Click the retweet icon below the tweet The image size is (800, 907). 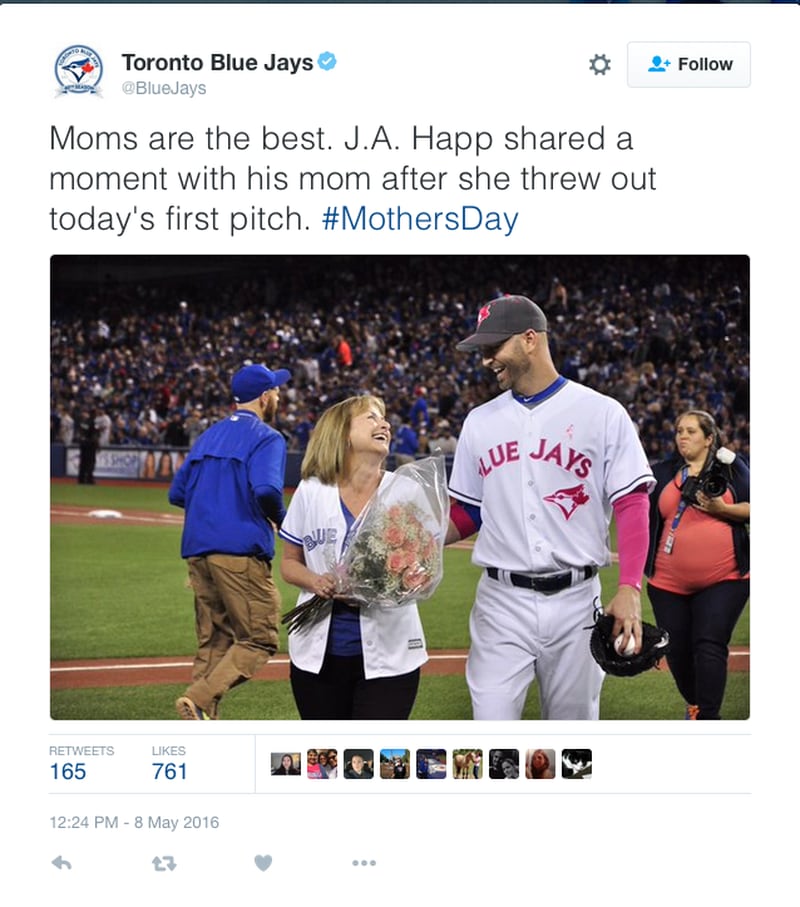coord(164,864)
